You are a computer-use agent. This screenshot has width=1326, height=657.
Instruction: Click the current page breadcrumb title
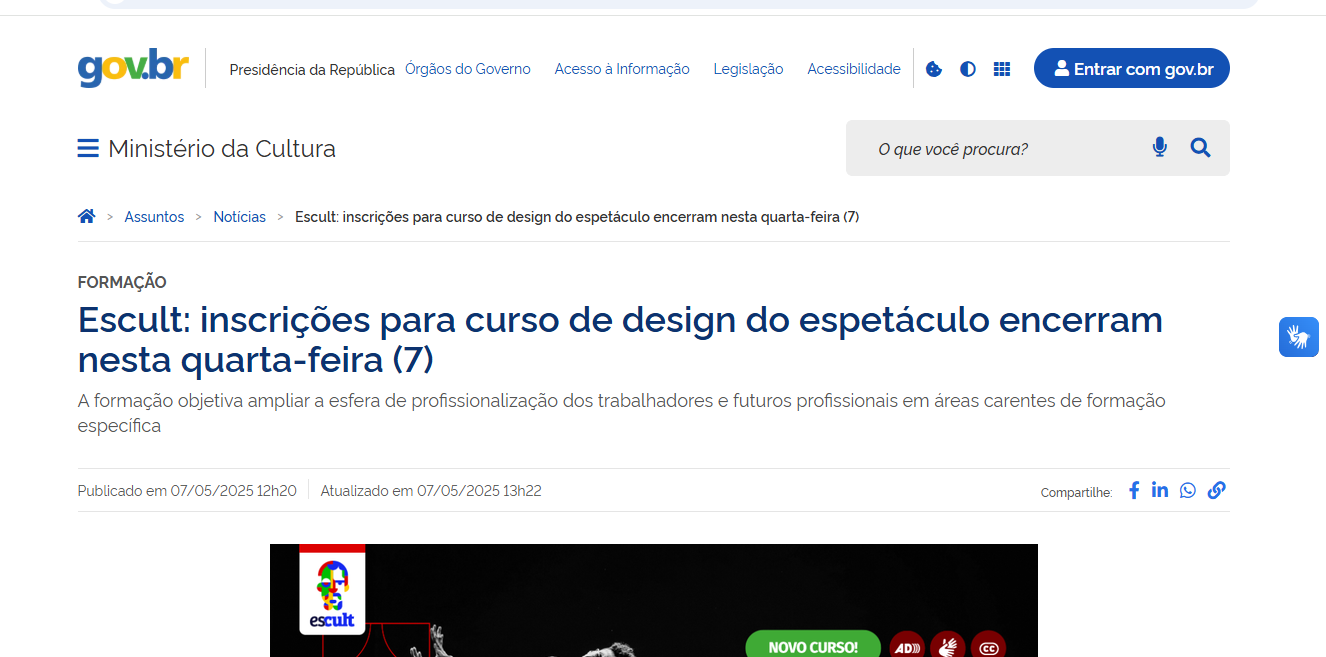coord(577,217)
